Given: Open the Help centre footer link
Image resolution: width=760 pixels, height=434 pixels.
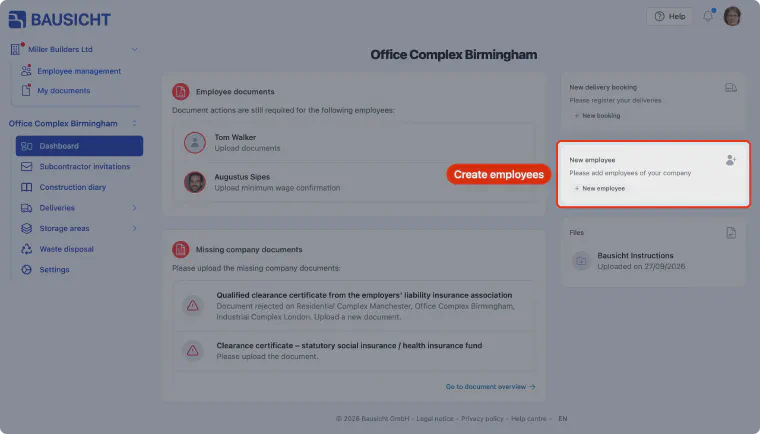Looking at the screenshot, I should (x=528, y=418).
